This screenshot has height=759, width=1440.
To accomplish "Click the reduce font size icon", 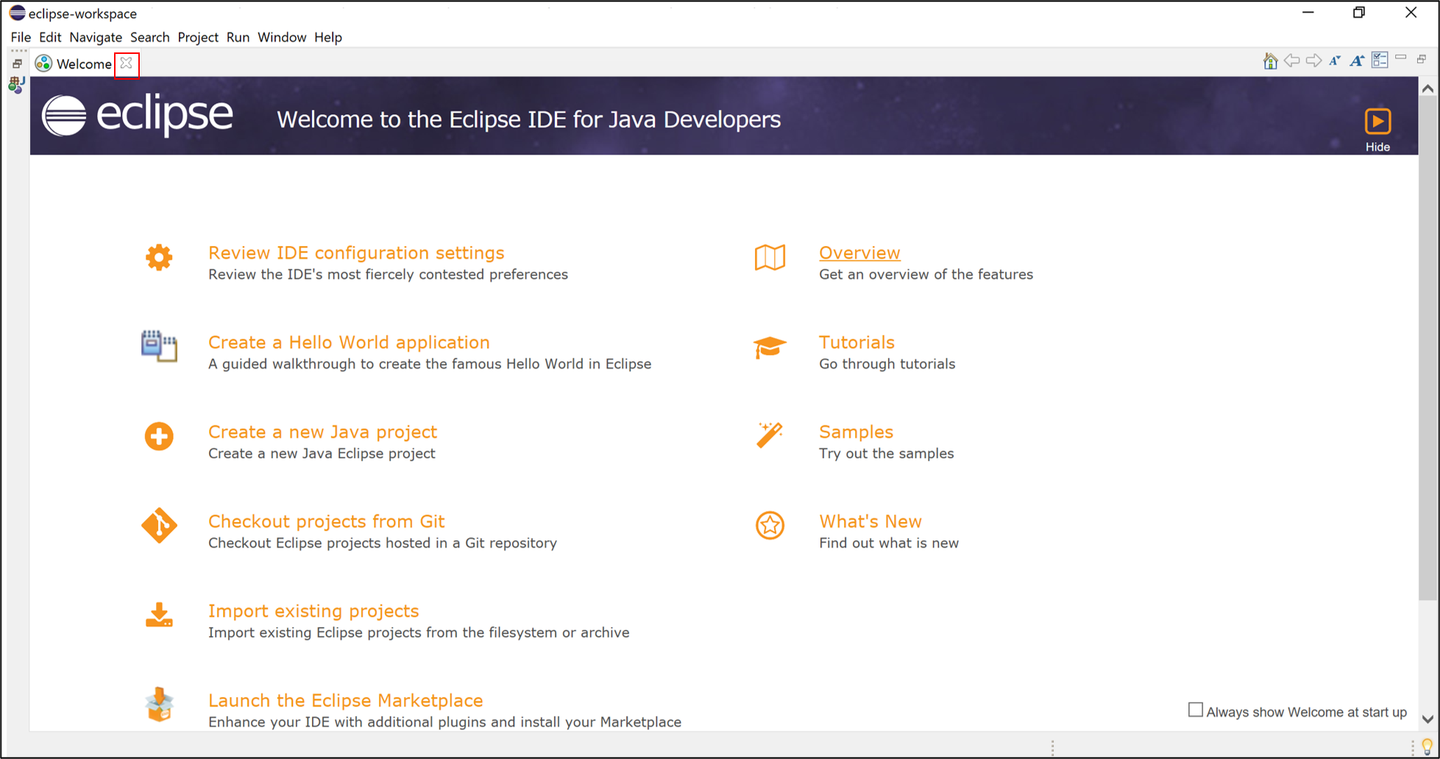I will pyautogui.click(x=1335, y=61).
